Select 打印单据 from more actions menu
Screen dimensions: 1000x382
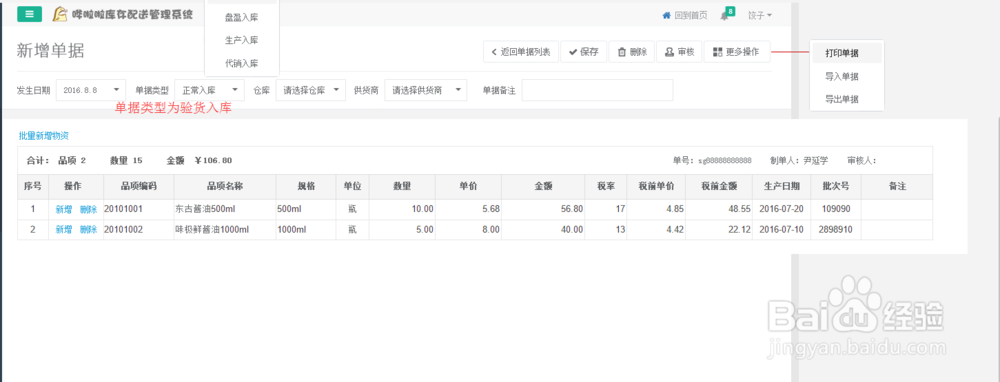pos(847,54)
